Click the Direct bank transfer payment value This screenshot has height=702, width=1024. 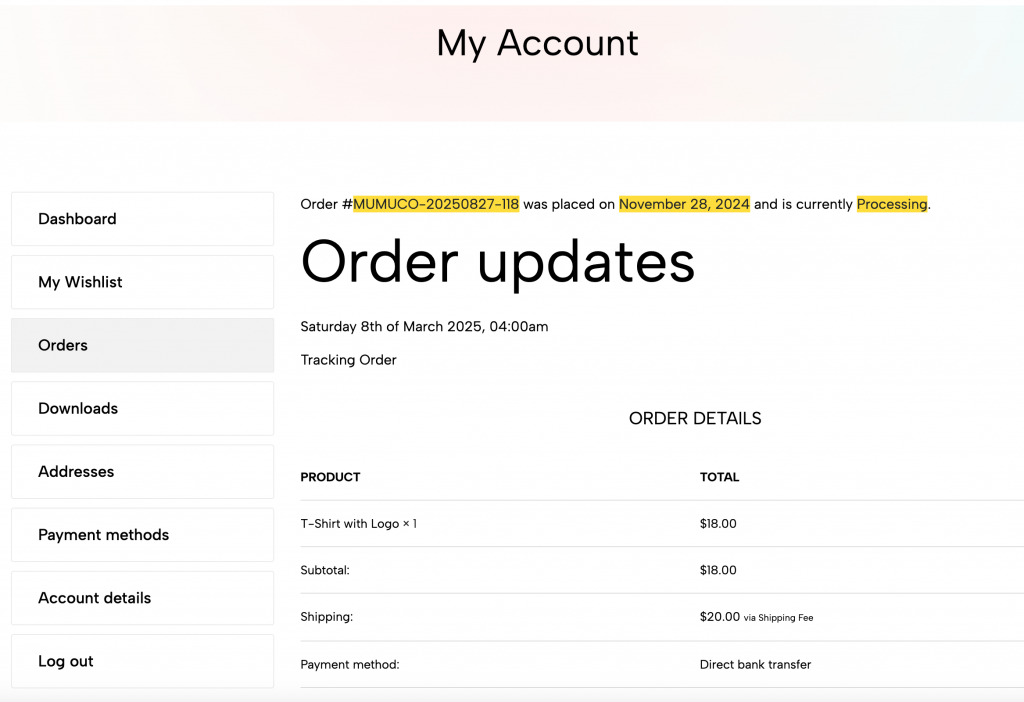[755, 665]
